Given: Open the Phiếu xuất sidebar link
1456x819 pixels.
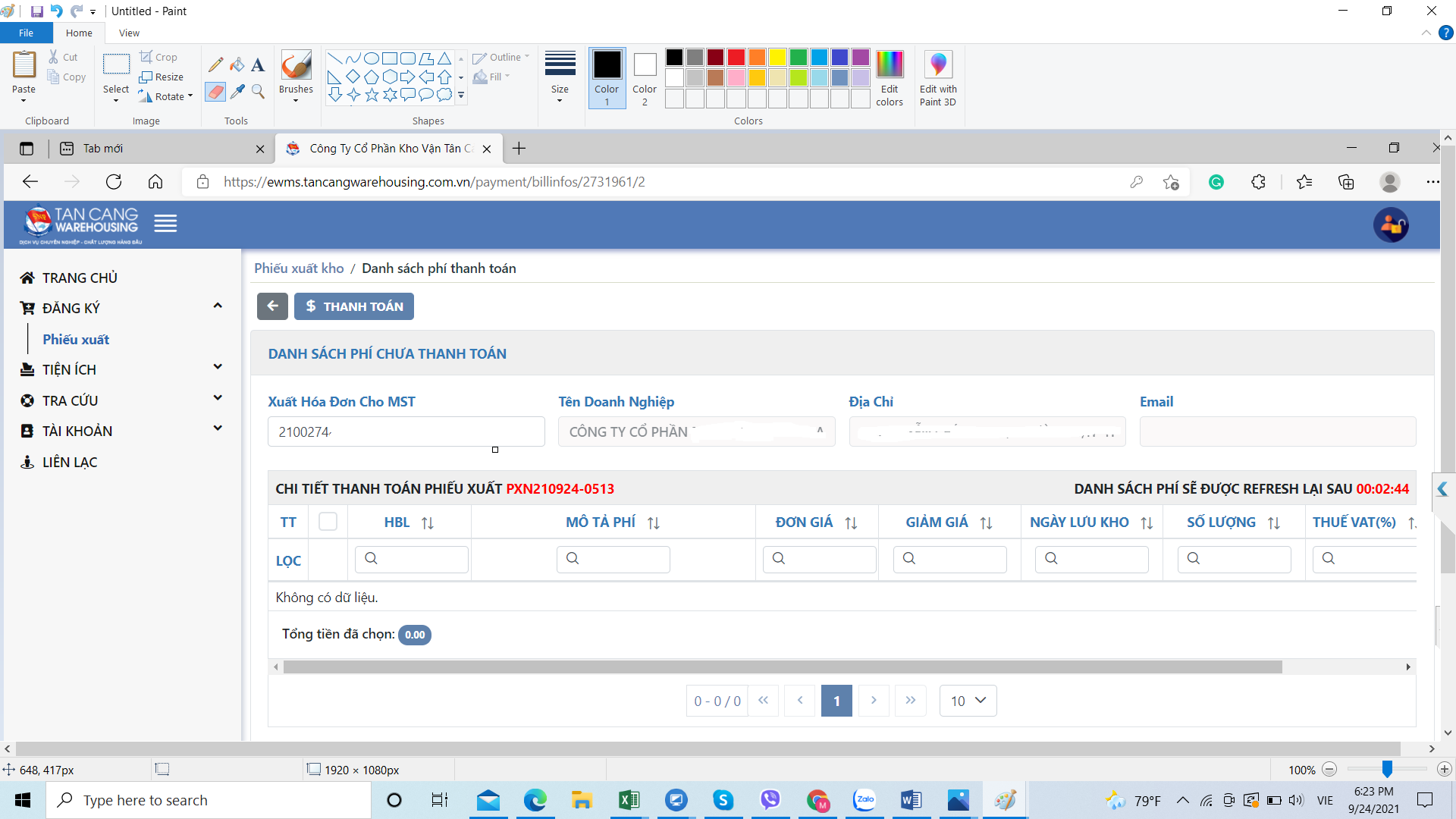Looking at the screenshot, I should coord(76,340).
